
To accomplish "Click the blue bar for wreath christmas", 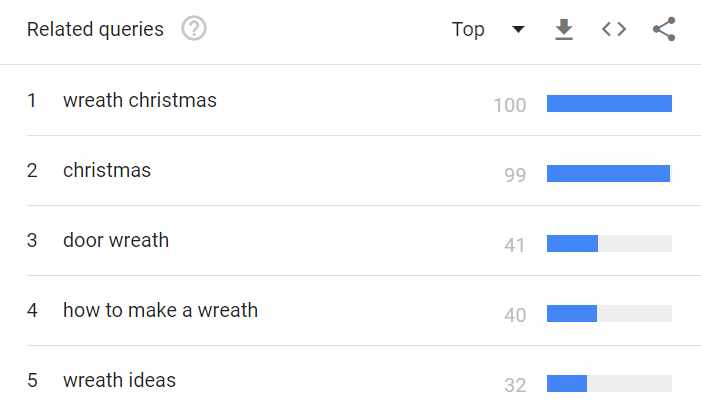I will point(609,103).
